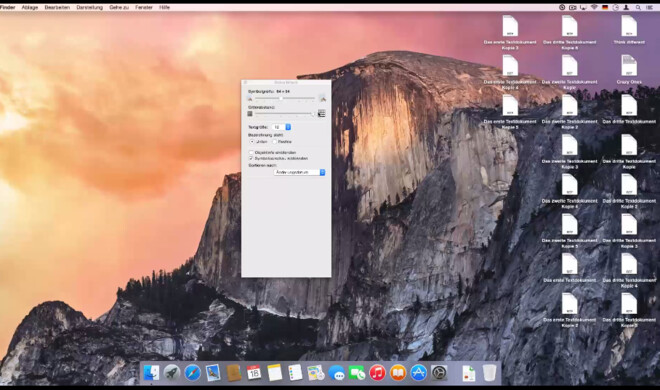Viewport: 660px width, 390px height.
Task: Select Das erste Textdokument Kopie 4 file
Action: point(510,72)
